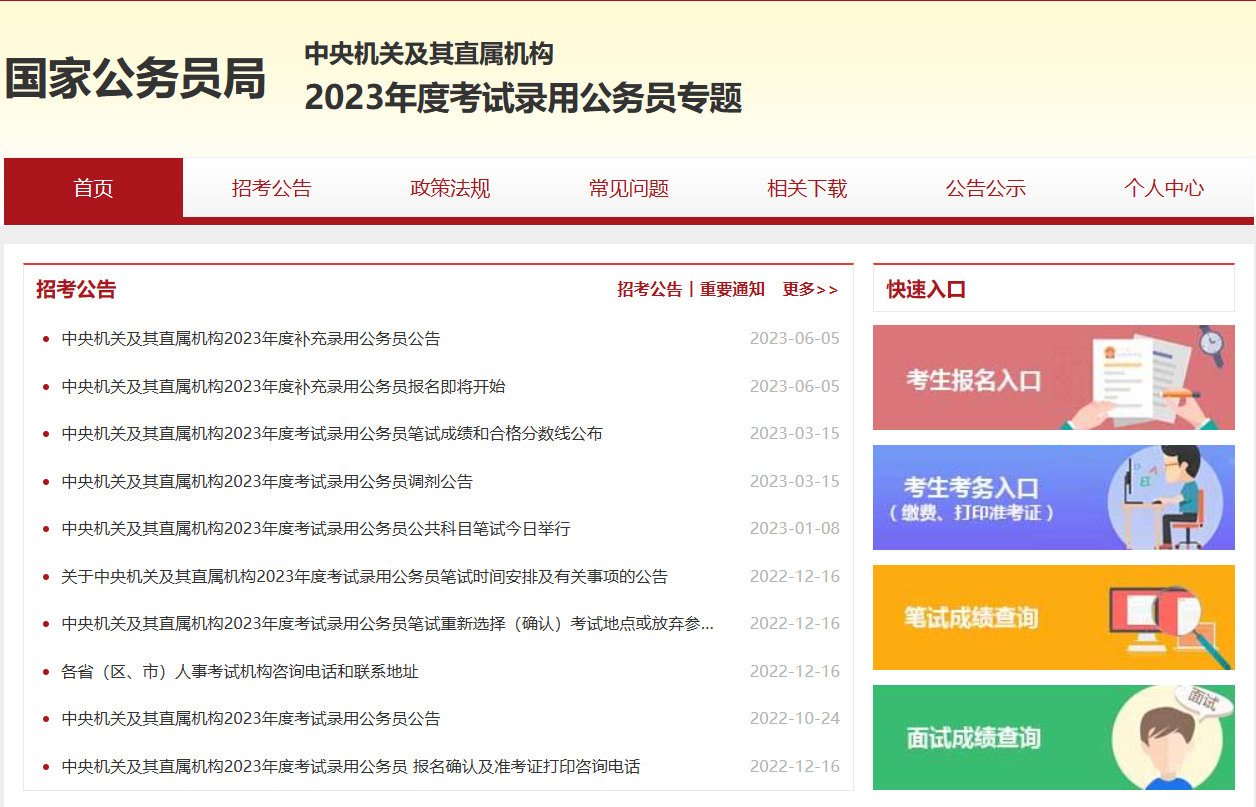Open 笔试时间安排及有关事项的公告 link
This screenshot has width=1256, height=807.
[364, 576]
